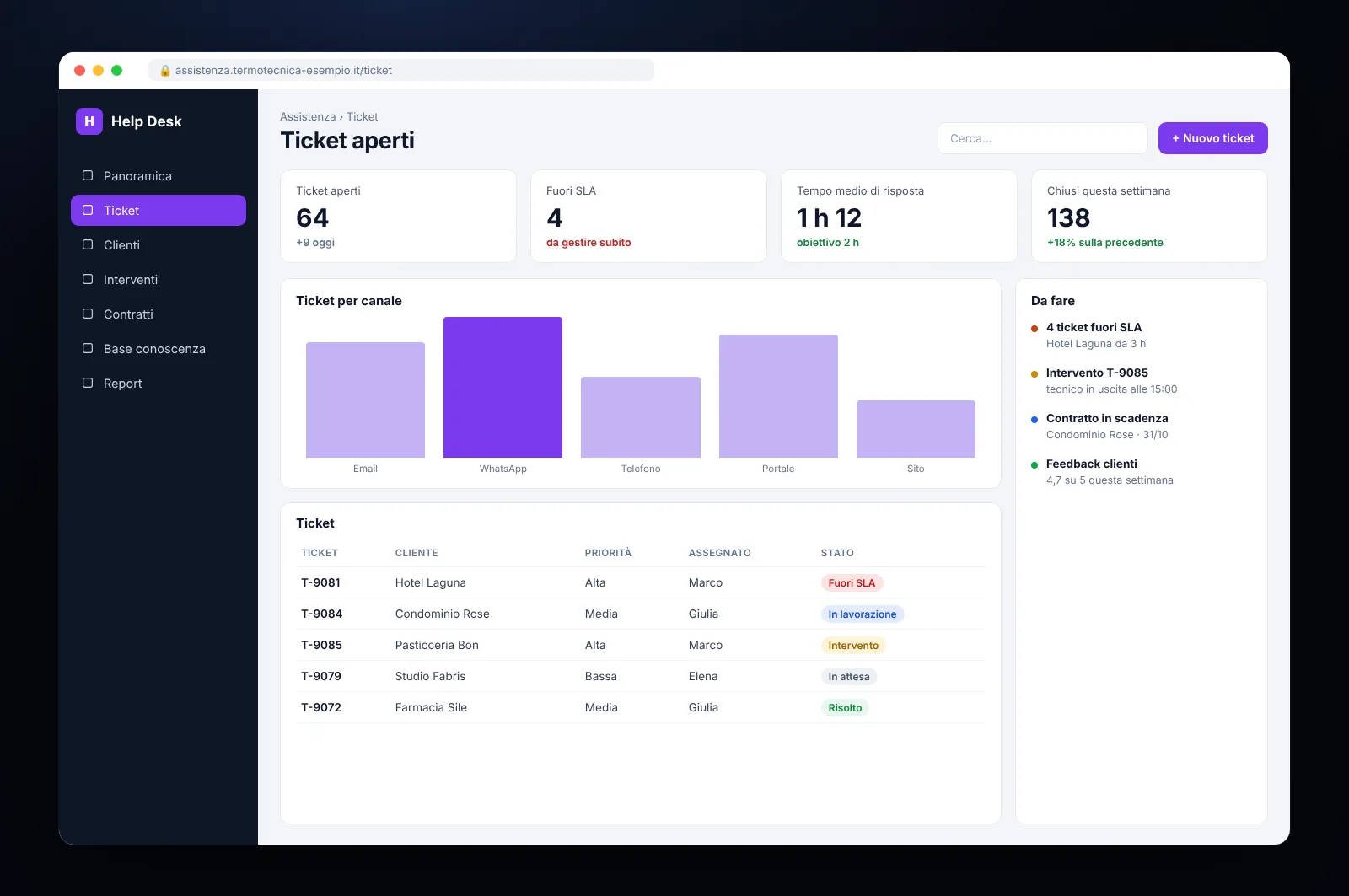Click the Cerca search field
Screen dimensions: 1349x896
coord(1043,138)
